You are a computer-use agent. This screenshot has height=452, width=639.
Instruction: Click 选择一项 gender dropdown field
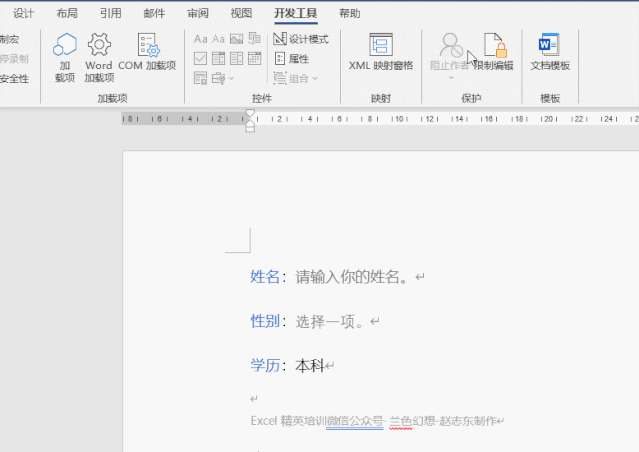(x=329, y=321)
